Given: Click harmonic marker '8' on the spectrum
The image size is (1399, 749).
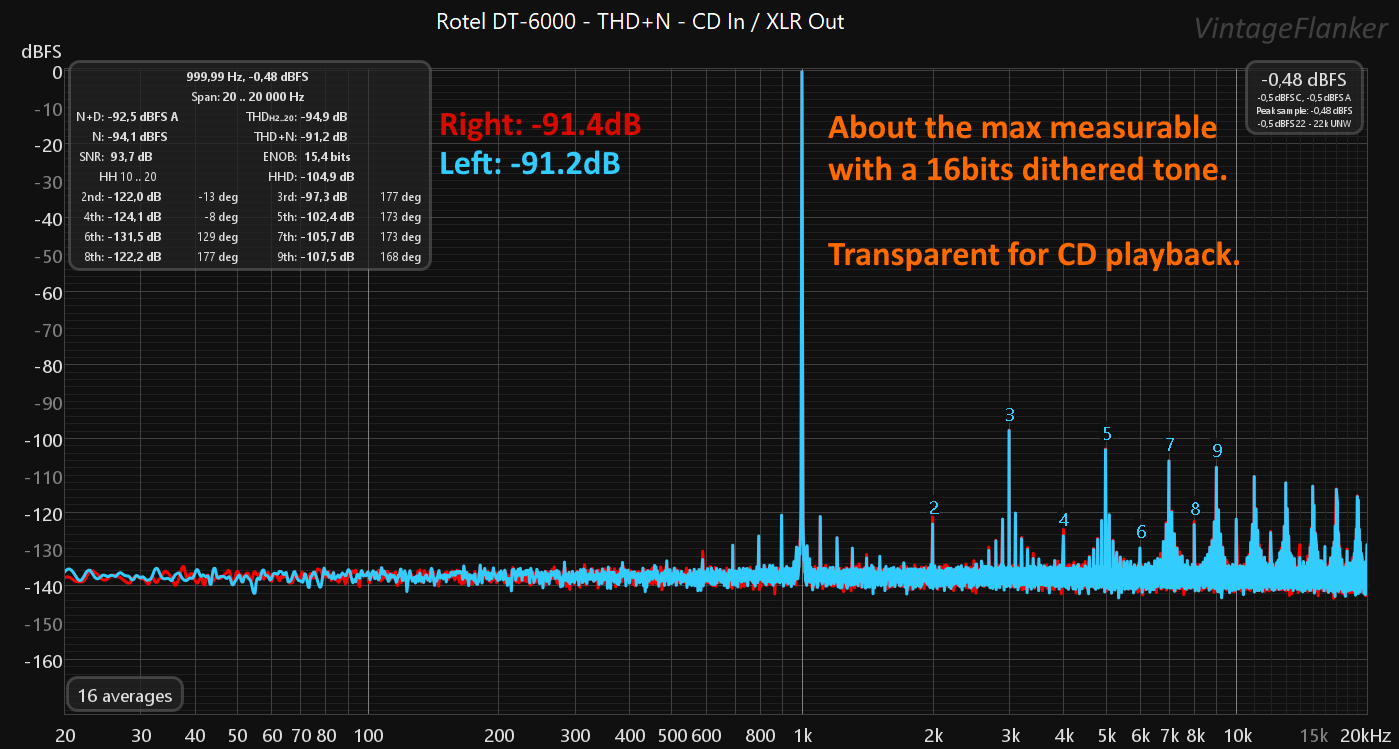Looking at the screenshot, I should click(x=1195, y=509).
